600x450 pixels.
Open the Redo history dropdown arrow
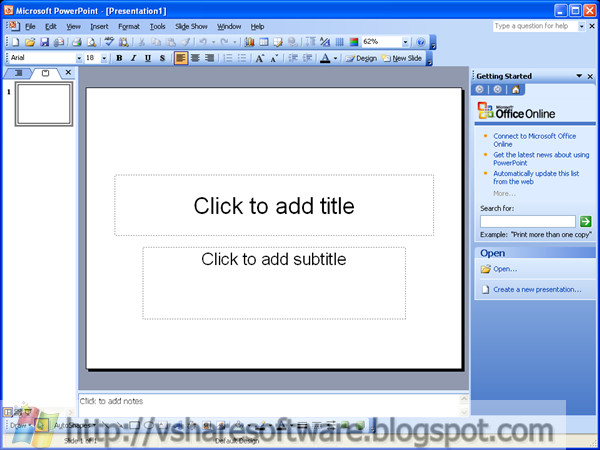tap(235, 42)
